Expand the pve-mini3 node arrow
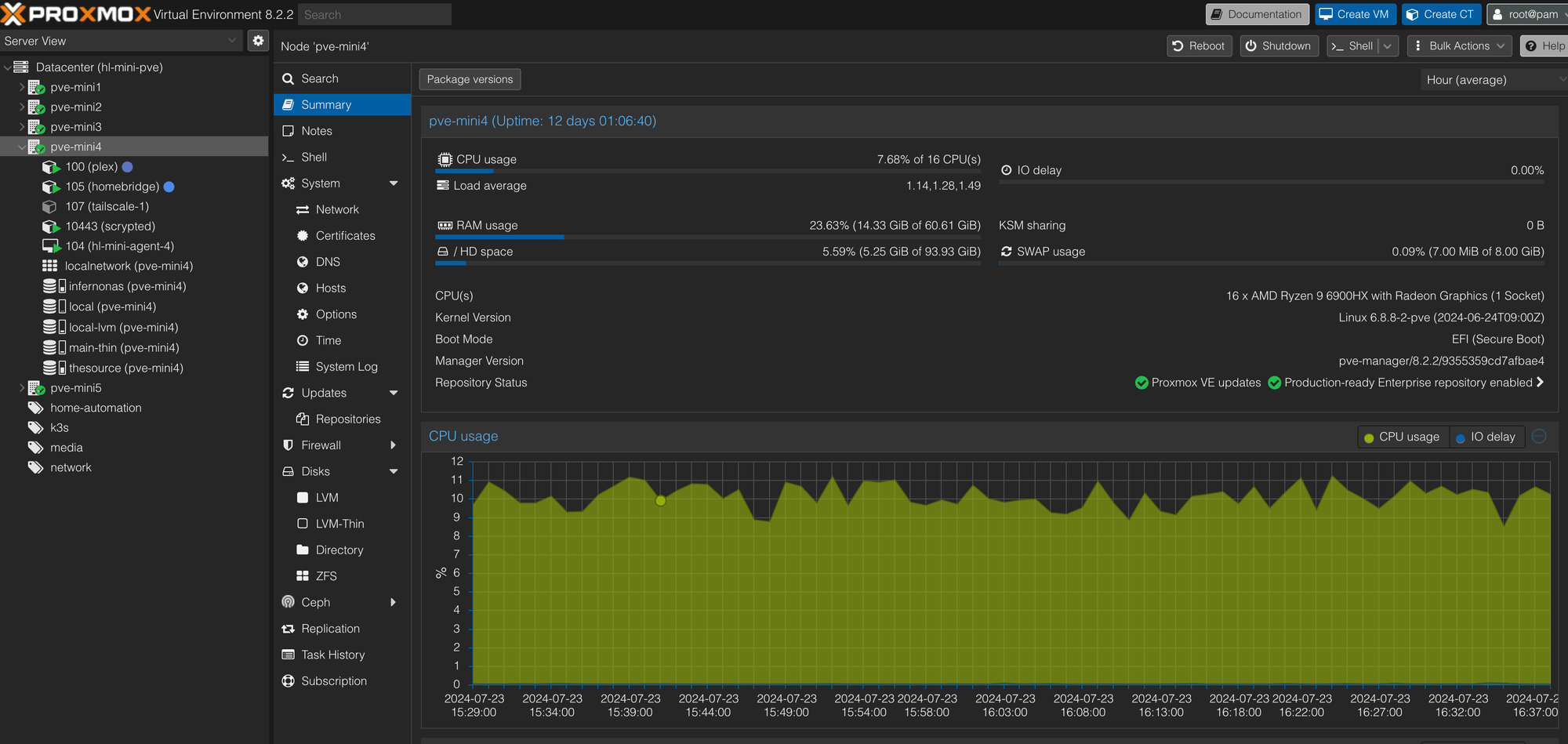This screenshot has height=744, width=1568. (x=22, y=127)
